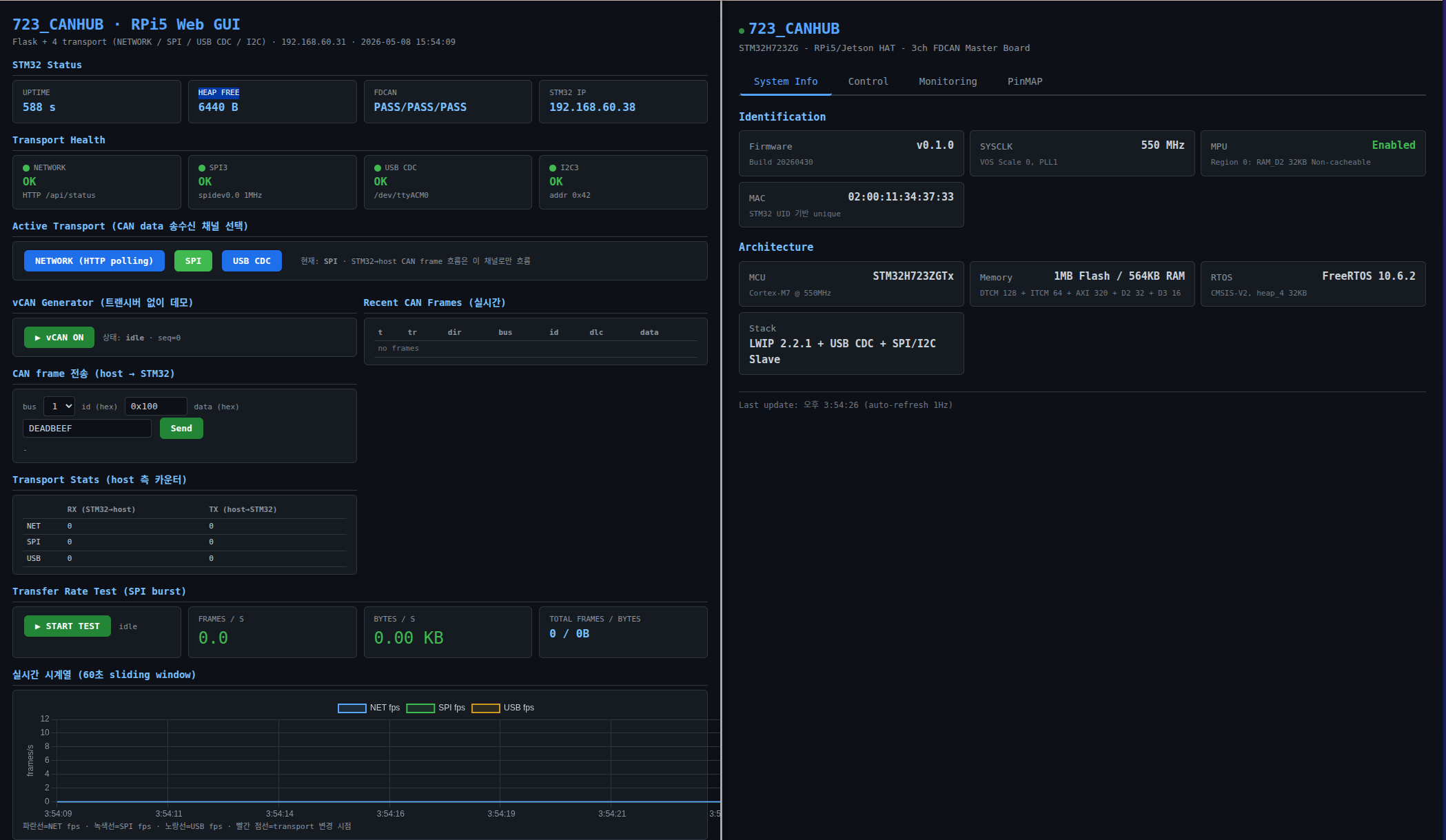Screen dimensions: 1446x840
Task: Click the 'no frames' row in Recent CAN Frames
Action: (536, 349)
